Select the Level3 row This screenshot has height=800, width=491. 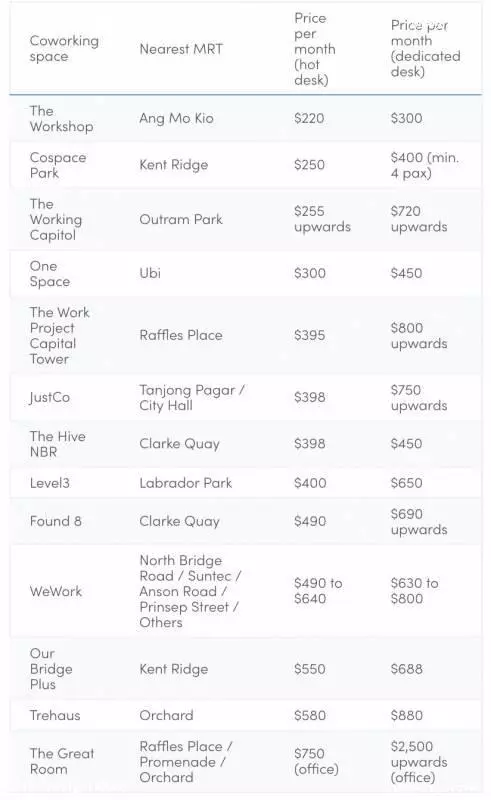click(246, 483)
